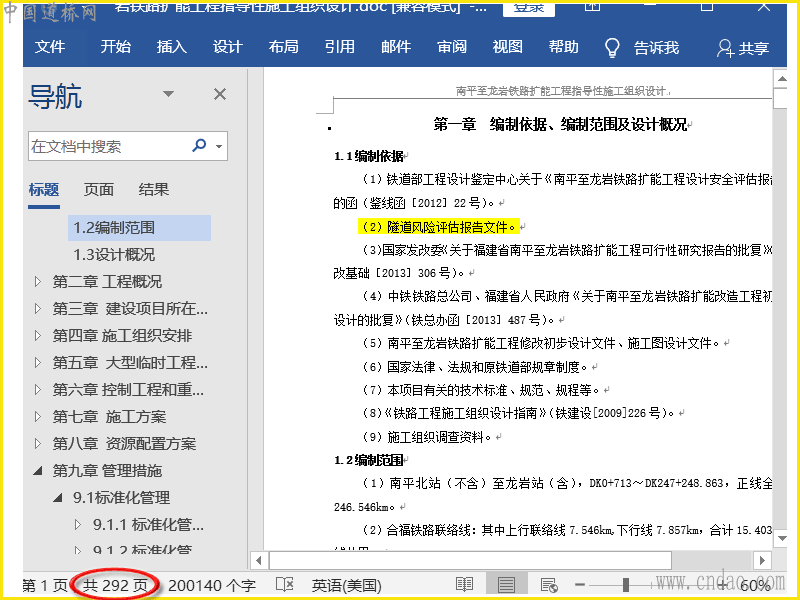This screenshot has height=600, width=800.
Task: Click the horizontal scrollbar right arrow
Action: 762,560
